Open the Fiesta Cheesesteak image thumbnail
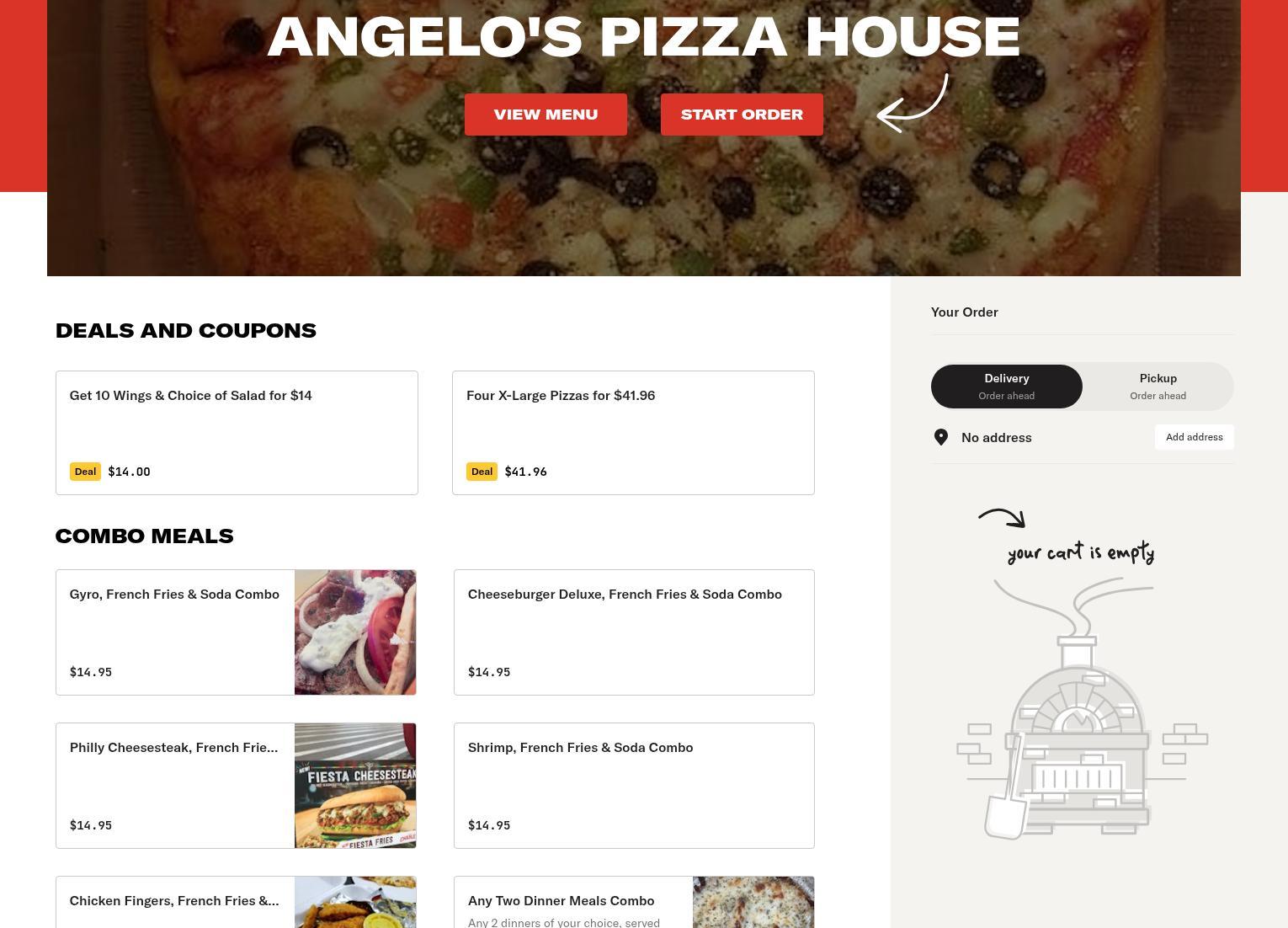1288x928 pixels. tap(355, 786)
